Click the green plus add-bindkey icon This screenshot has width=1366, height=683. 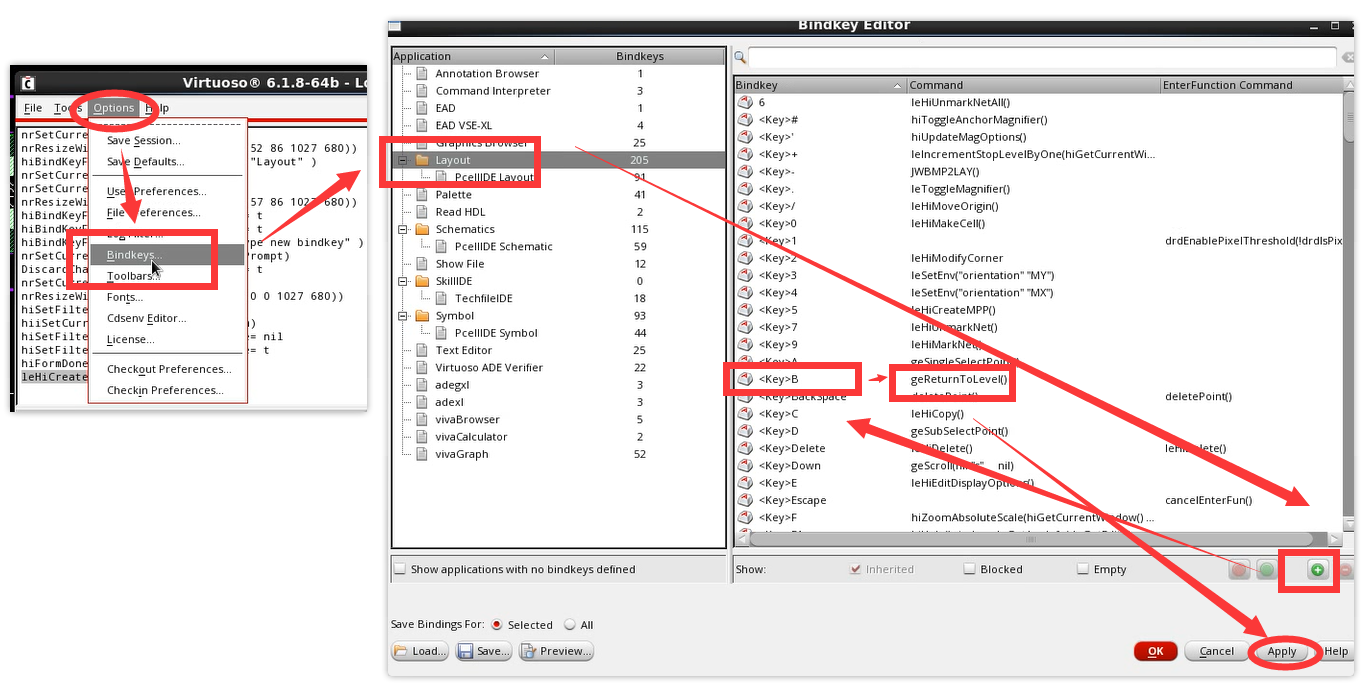1317,570
